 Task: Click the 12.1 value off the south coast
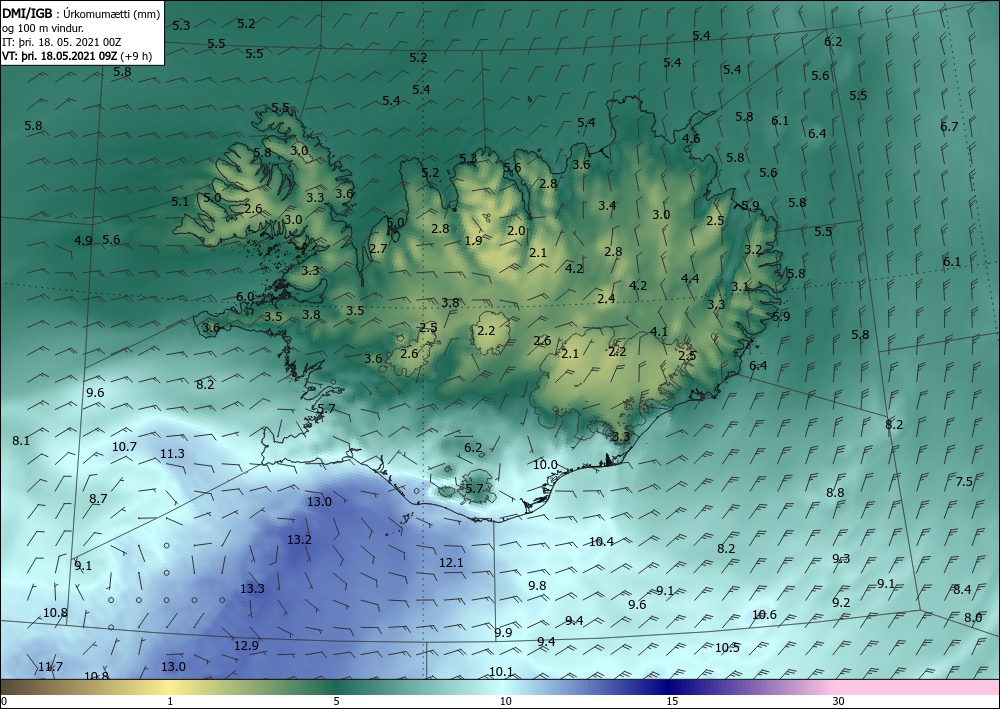(451, 563)
